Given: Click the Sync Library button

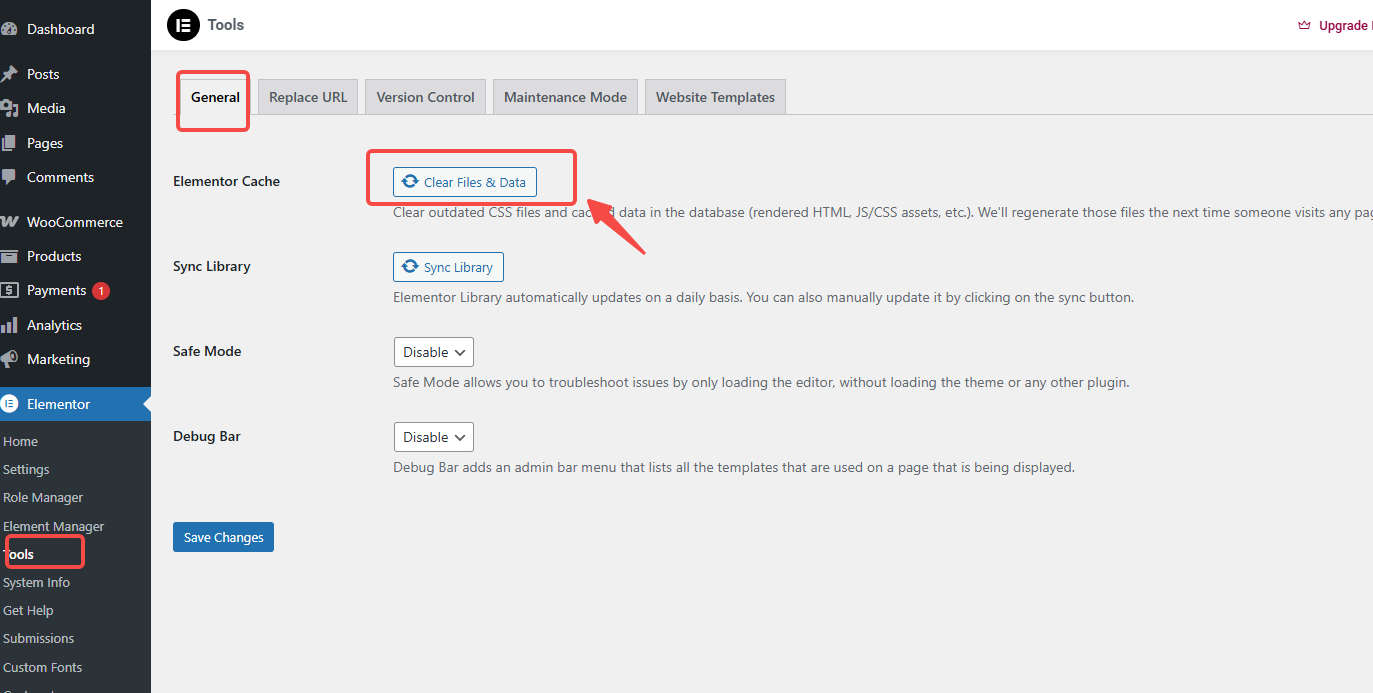Looking at the screenshot, I should coord(448,267).
